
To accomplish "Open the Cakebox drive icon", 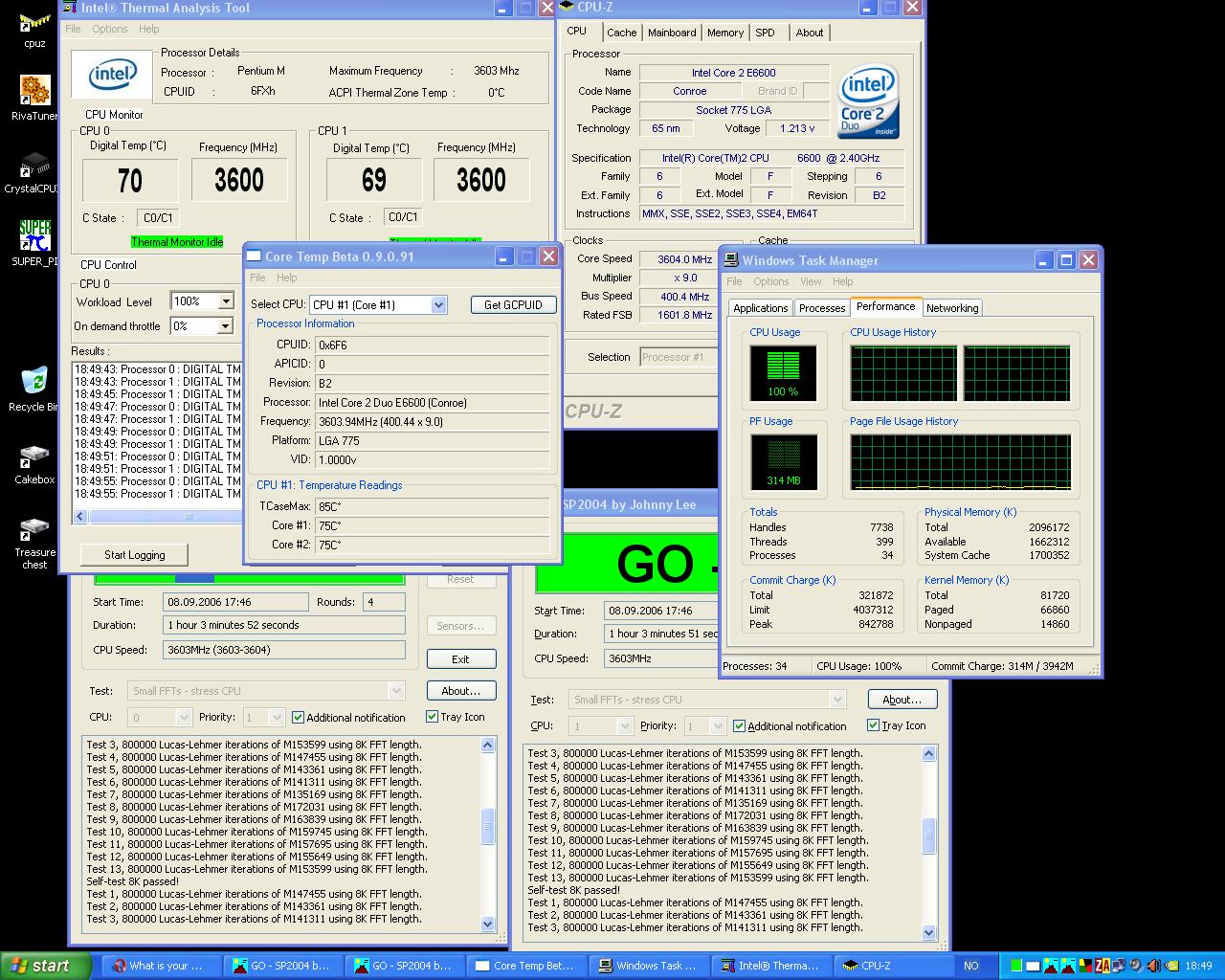I will point(34,461).
